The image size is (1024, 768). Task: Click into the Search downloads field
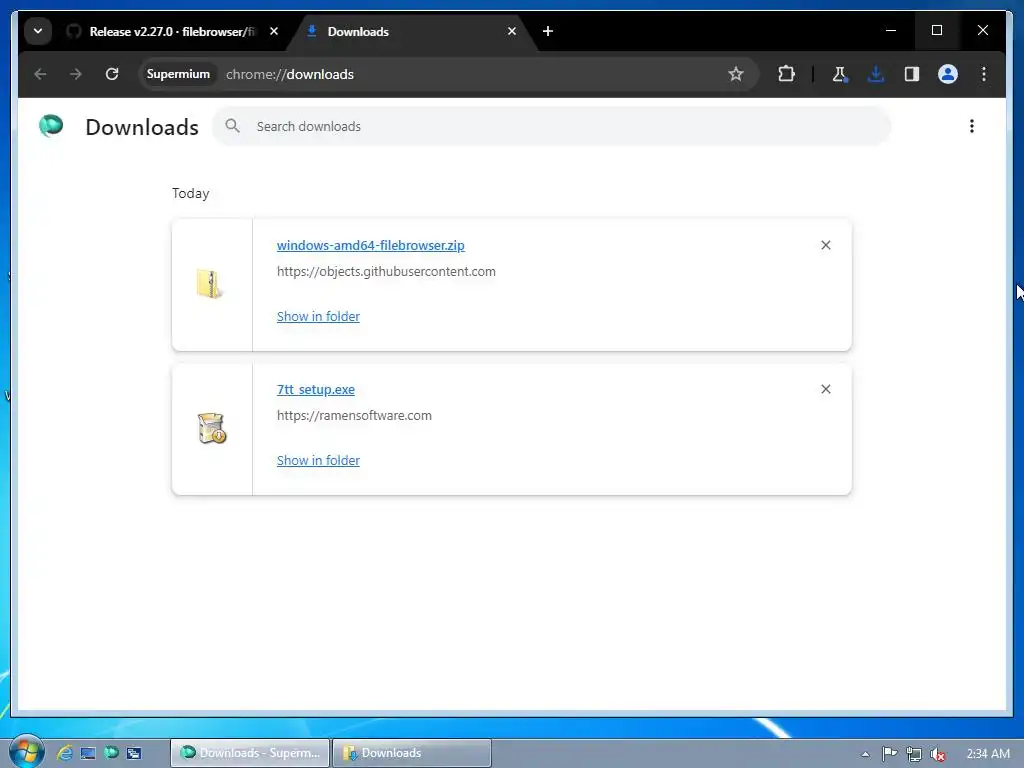(x=552, y=127)
